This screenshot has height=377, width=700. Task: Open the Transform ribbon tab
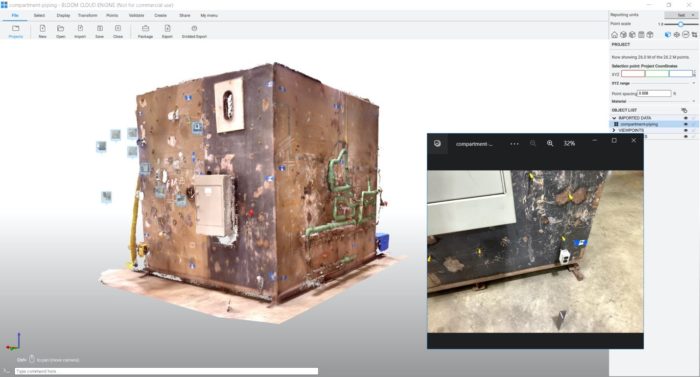point(88,15)
